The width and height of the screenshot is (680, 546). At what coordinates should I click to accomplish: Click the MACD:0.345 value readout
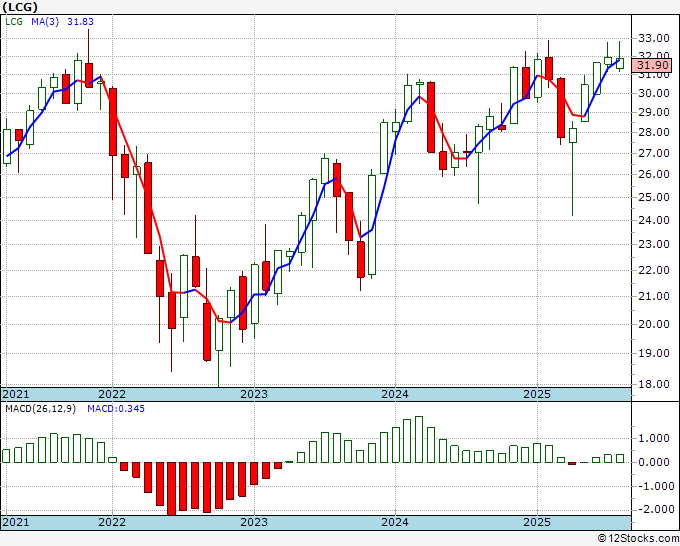click(x=116, y=409)
